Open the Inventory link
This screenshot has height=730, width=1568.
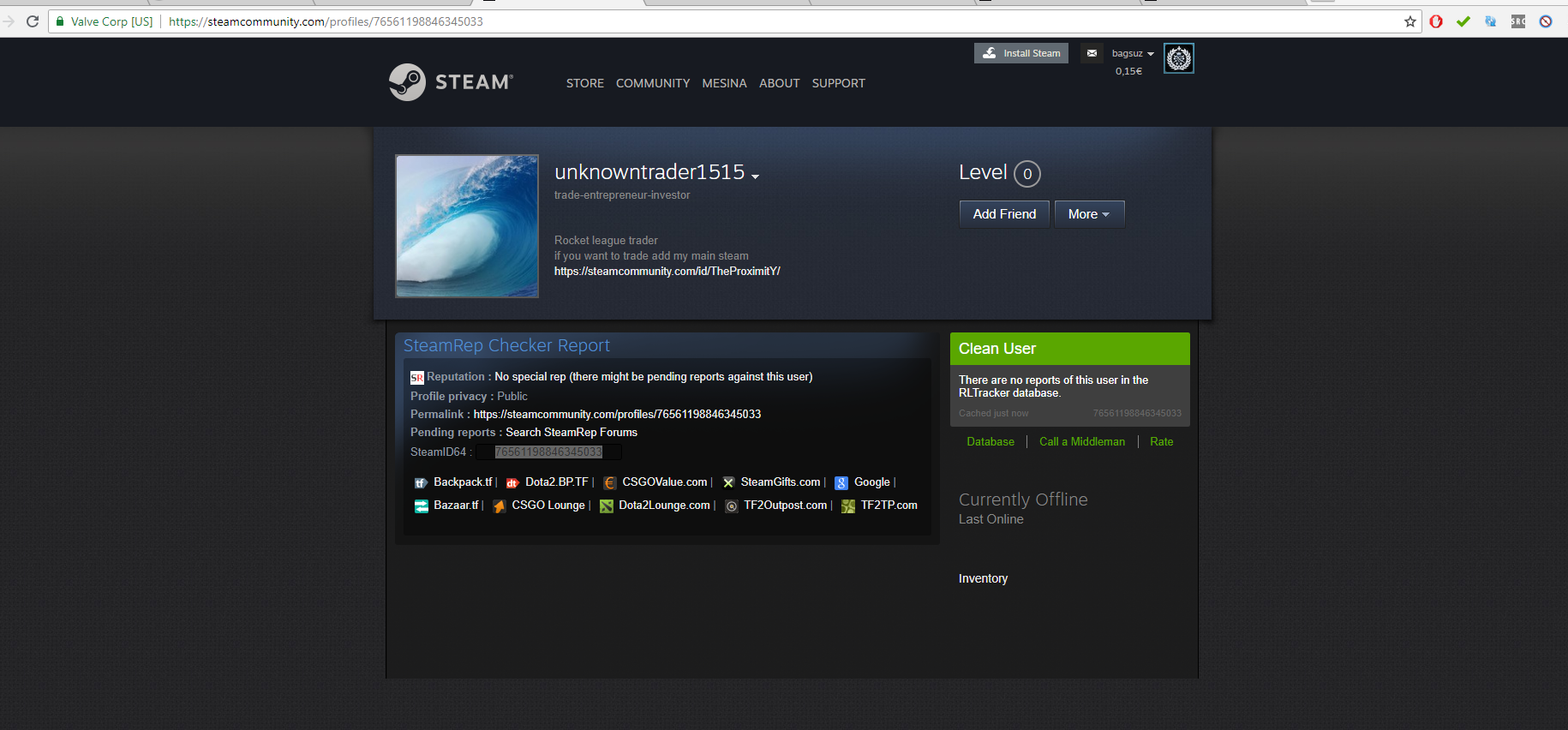click(983, 578)
